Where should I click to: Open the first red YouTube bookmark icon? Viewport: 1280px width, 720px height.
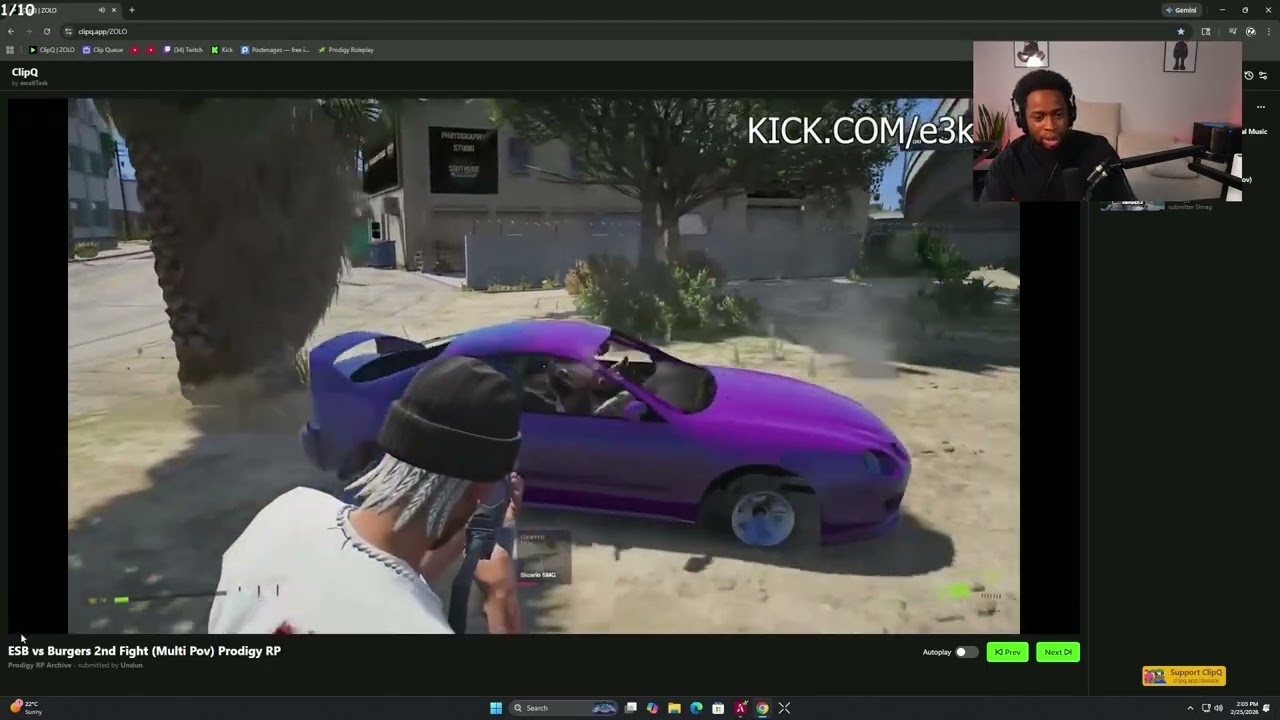point(135,50)
